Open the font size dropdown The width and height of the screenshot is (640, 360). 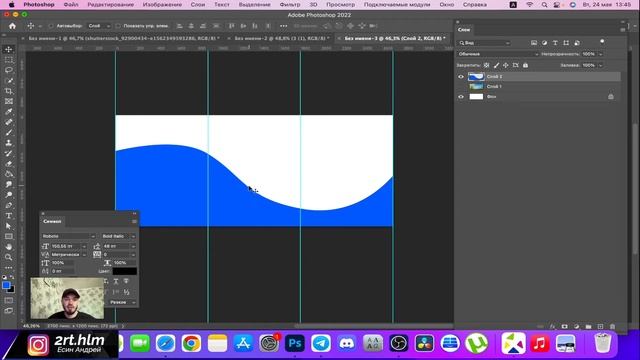84,246
